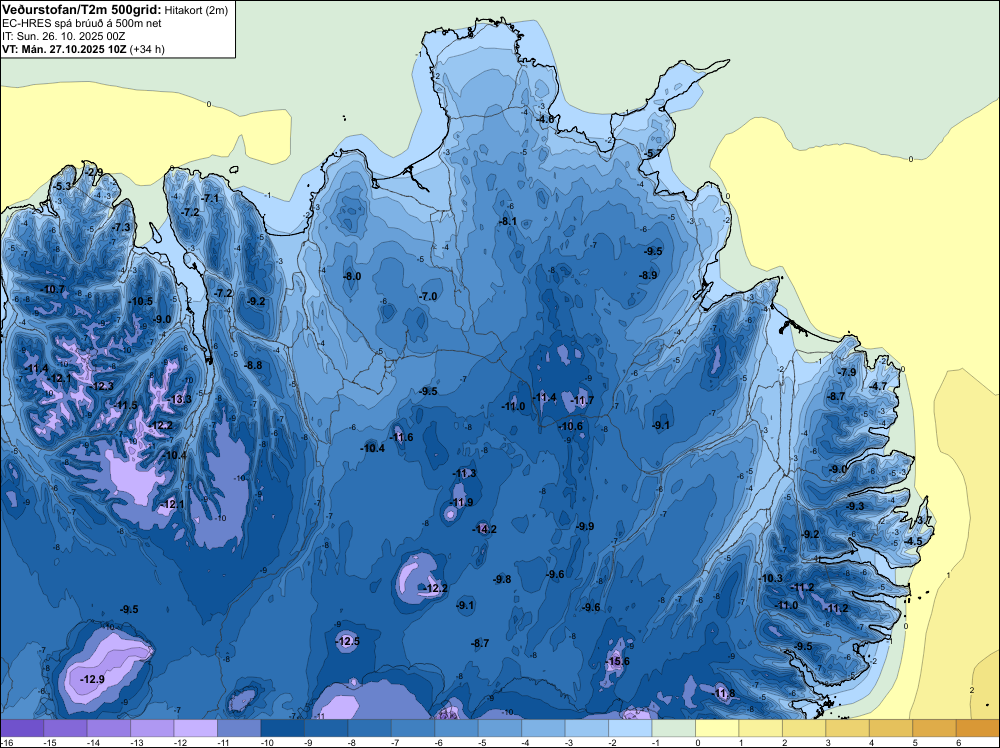1000x748 pixels.
Task: Click the -3.7 temperature label
Action: tap(923, 520)
